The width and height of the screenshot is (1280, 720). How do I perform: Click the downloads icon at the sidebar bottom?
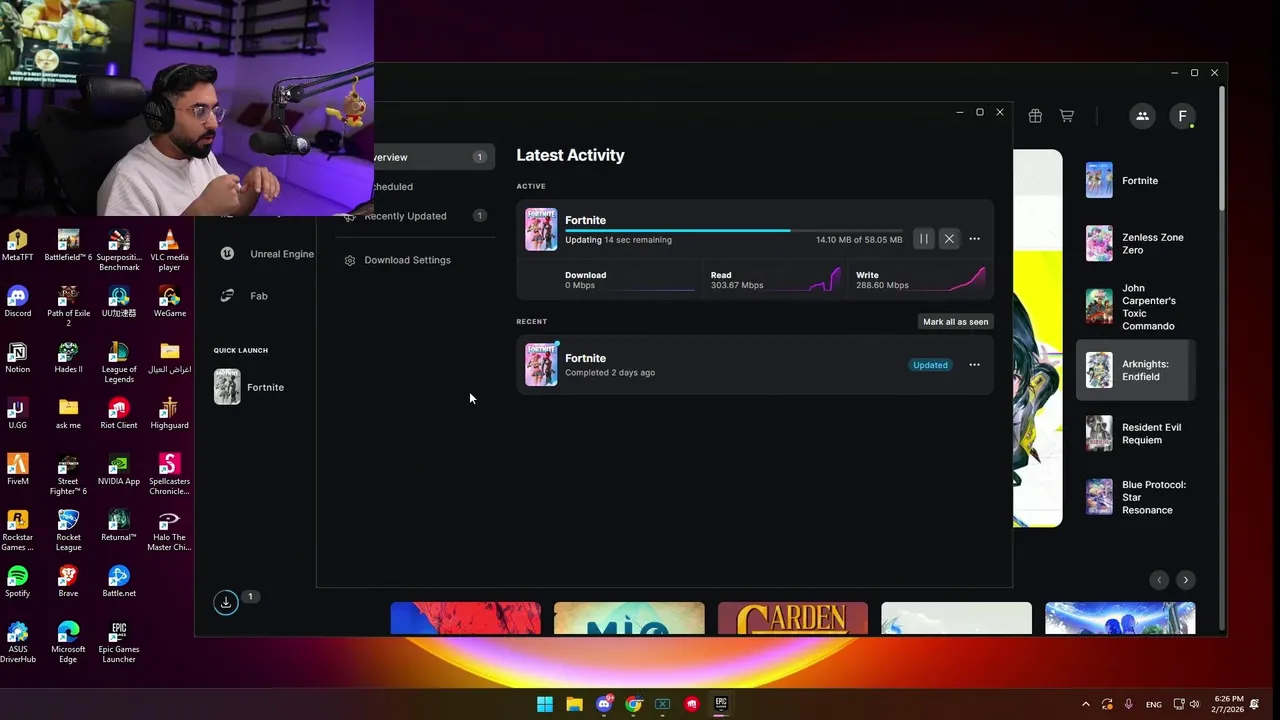(x=226, y=602)
